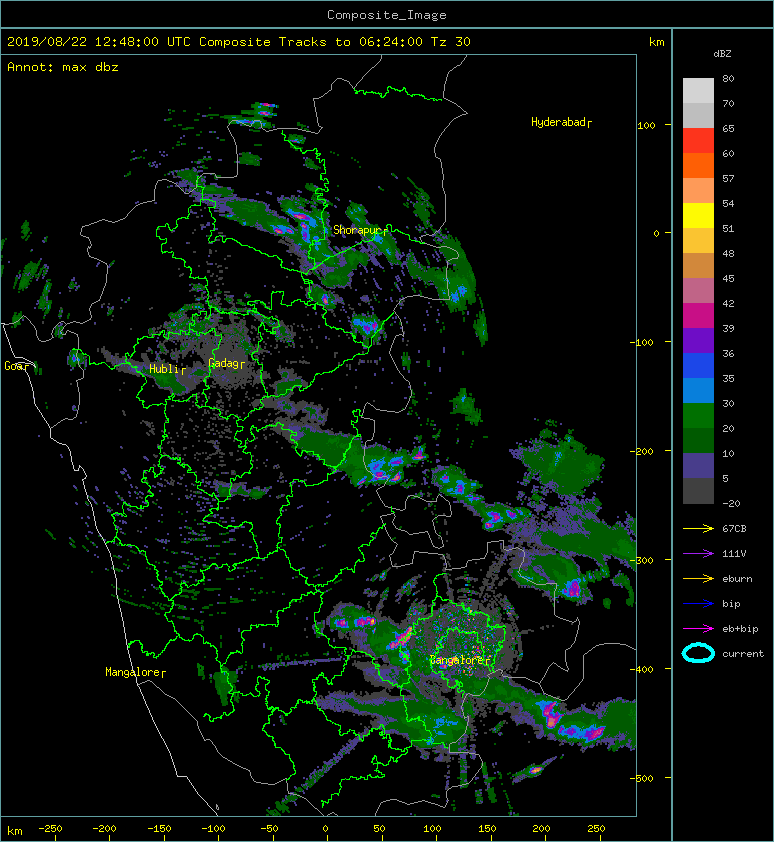
Task: Click the light orange 57 dBZ color swatch
Action: 698,191
